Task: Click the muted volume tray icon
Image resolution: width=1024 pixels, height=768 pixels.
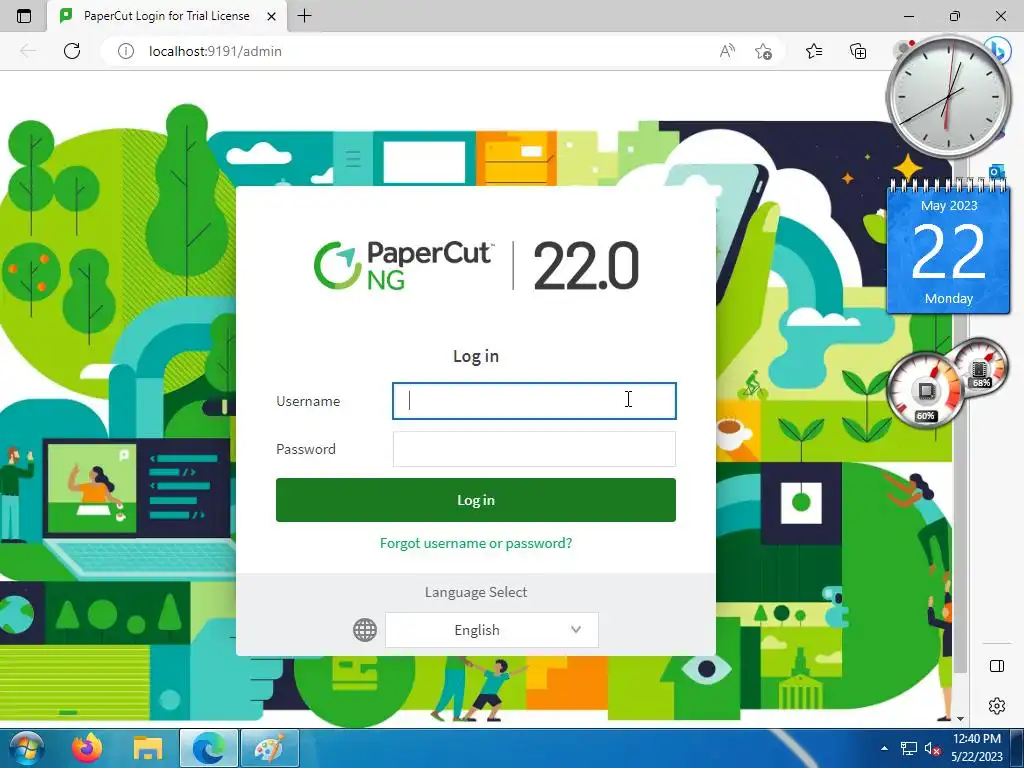Action: click(x=932, y=748)
